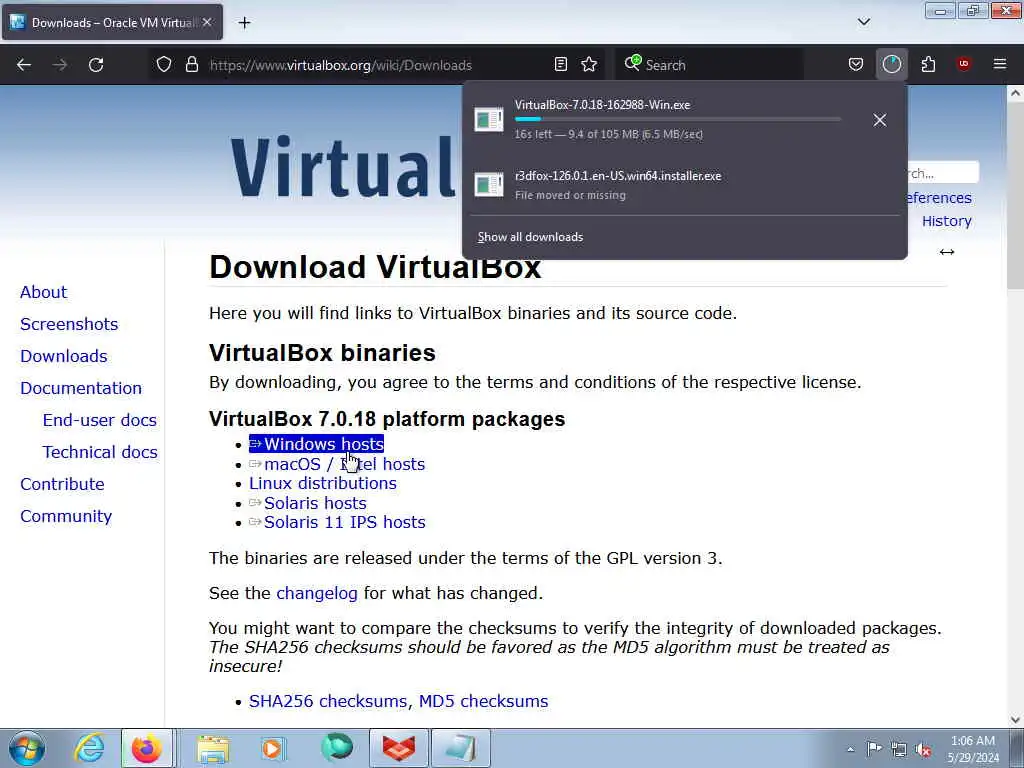1024x768 pixels.
Task: Click the VirtualBox download progress bar
Action: click(677, 120)
